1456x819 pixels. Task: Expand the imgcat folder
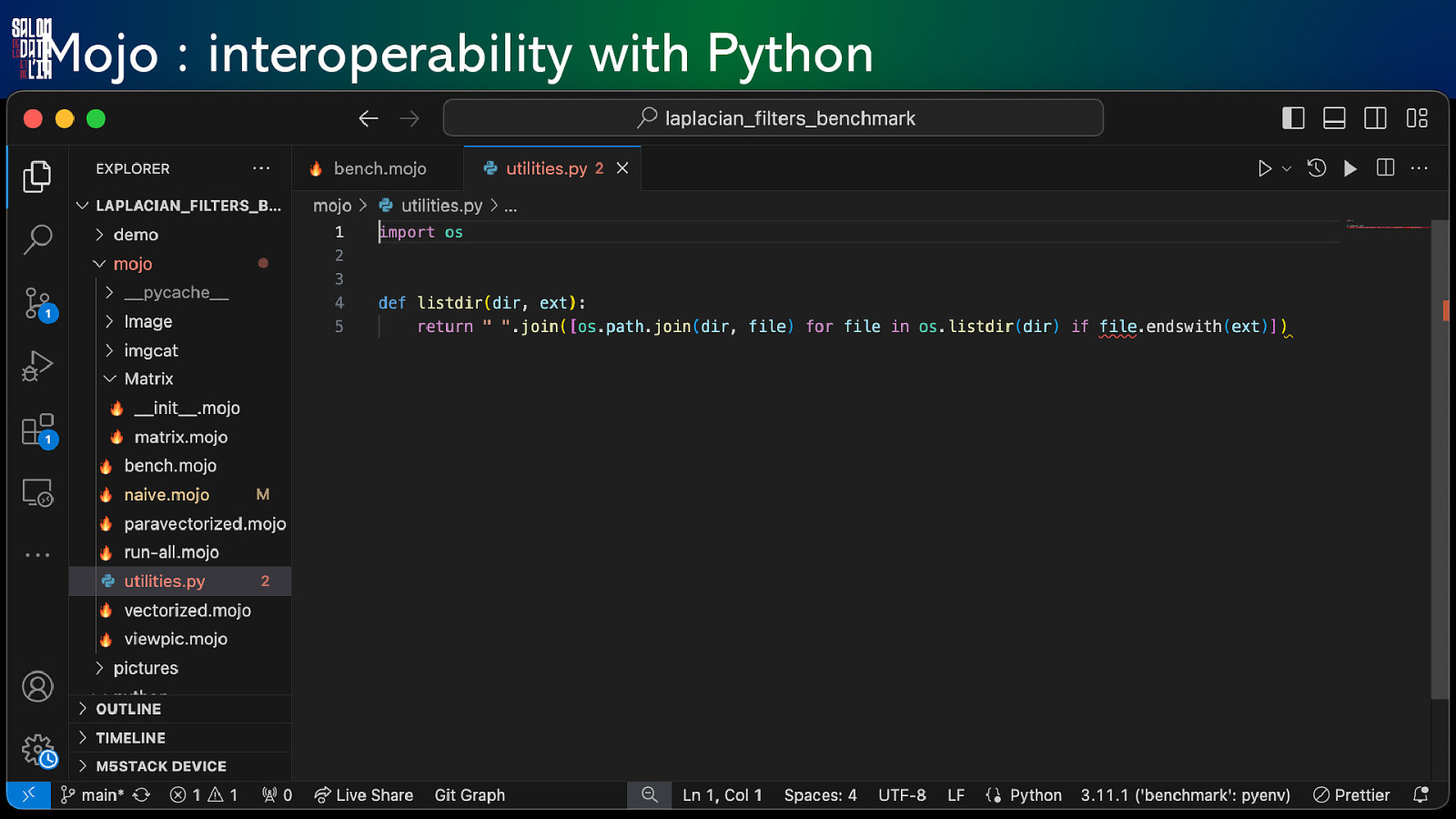[x=180, y=350]
